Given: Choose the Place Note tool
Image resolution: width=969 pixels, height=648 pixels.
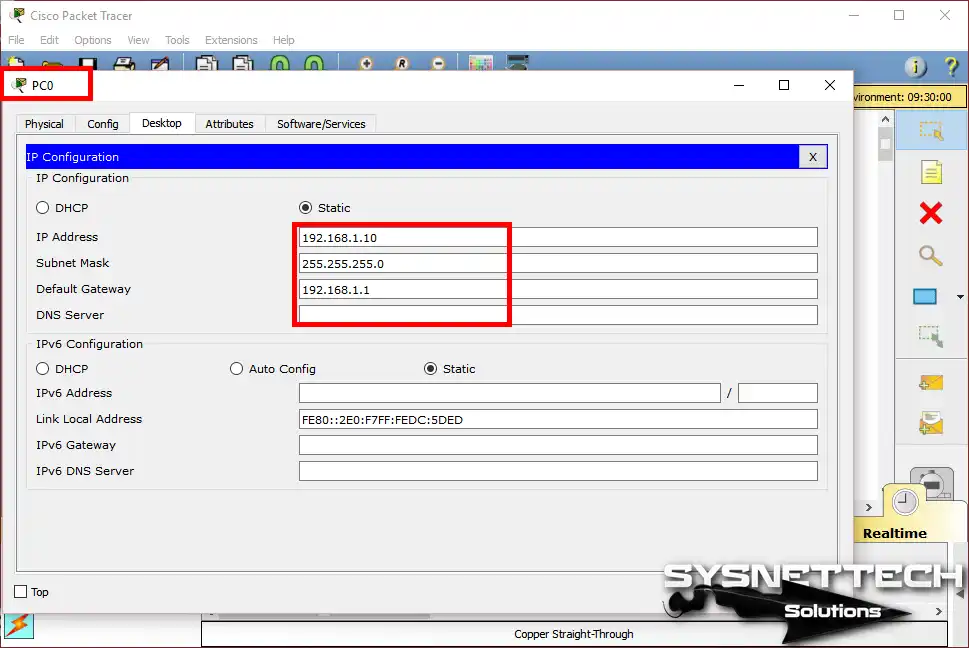Looking at the screenshot, I should coord(931,172).
